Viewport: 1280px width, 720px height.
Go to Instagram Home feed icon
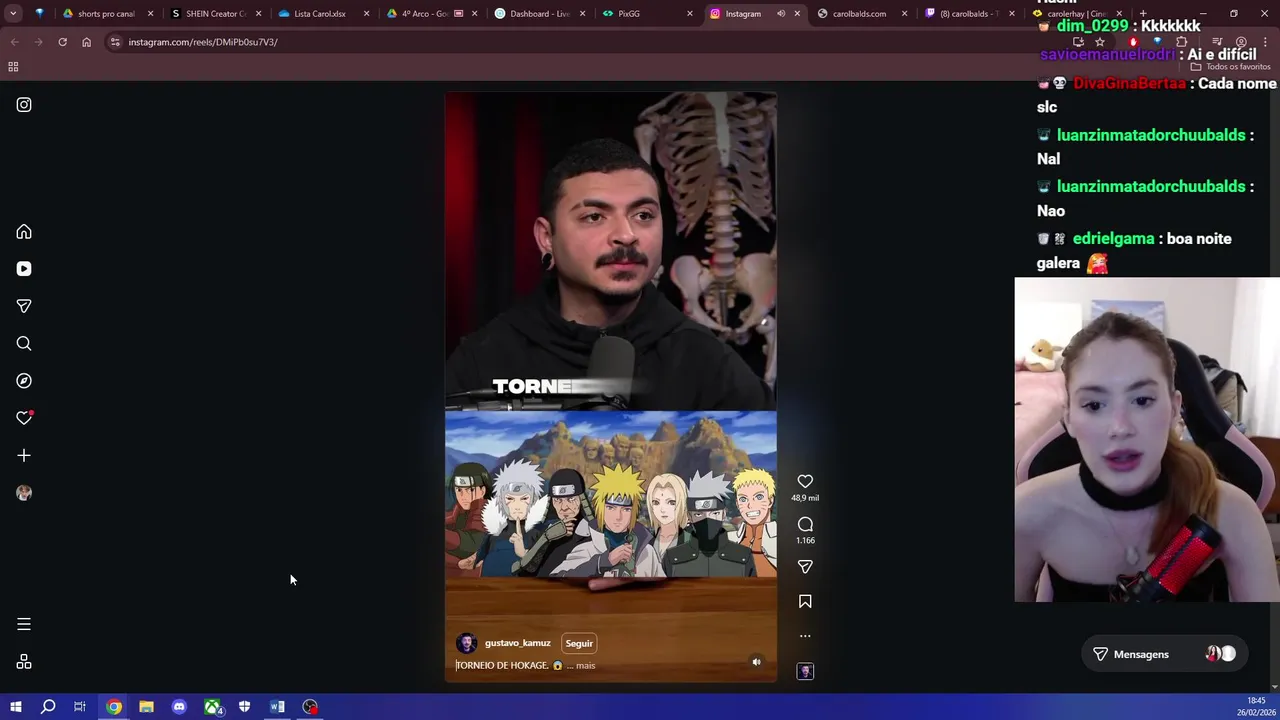[x=24, y=232]
